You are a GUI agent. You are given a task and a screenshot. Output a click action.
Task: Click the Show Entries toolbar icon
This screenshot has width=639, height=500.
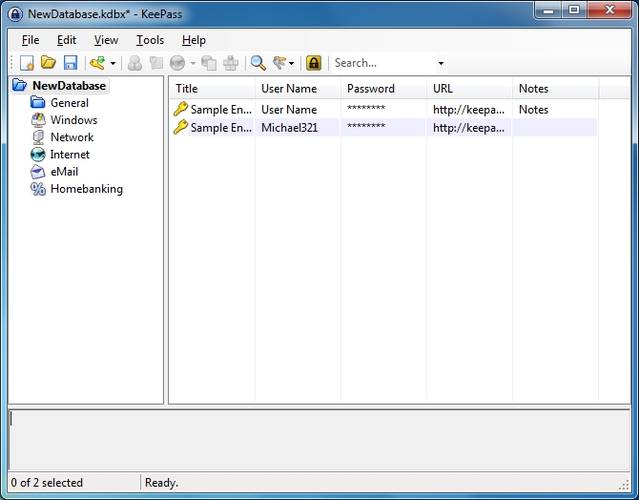pyautogui.click(x=280, y=63)
